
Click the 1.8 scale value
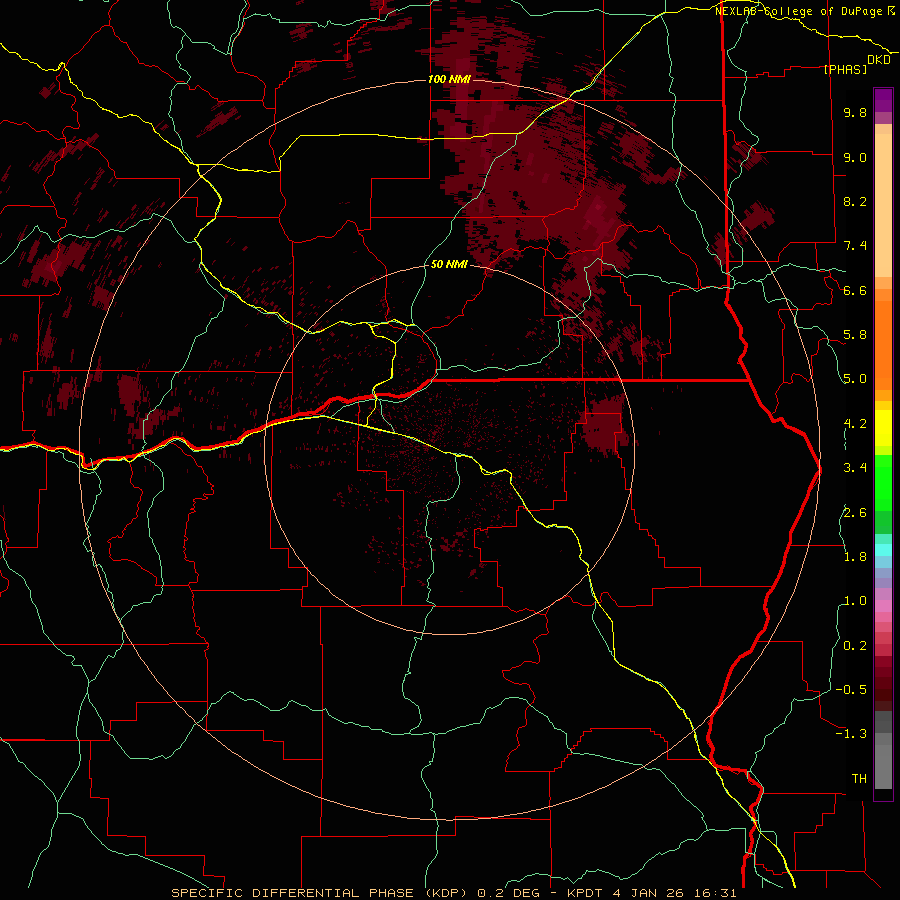(855, 557)
